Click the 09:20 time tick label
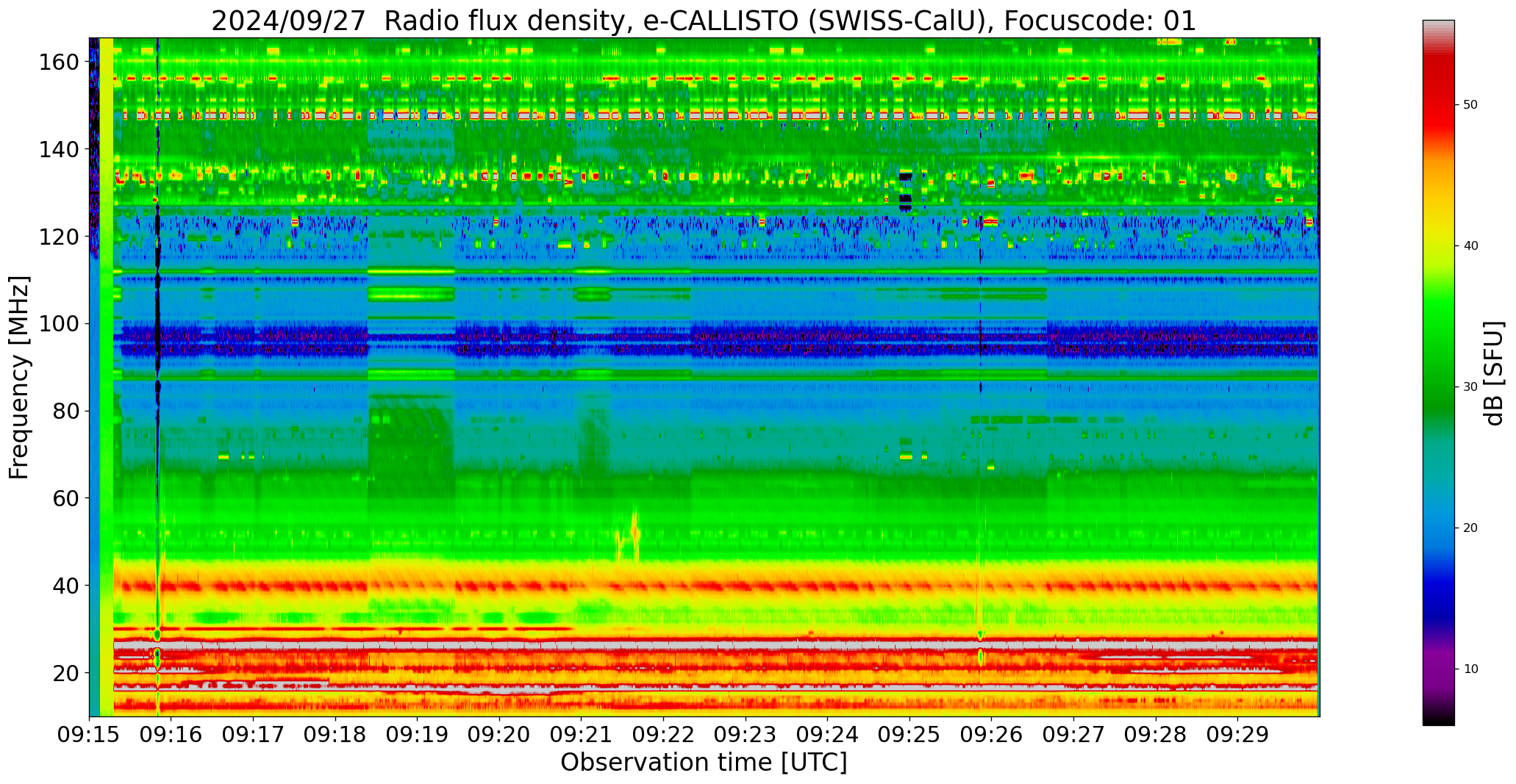1516x784 pixels. point(500,734)
